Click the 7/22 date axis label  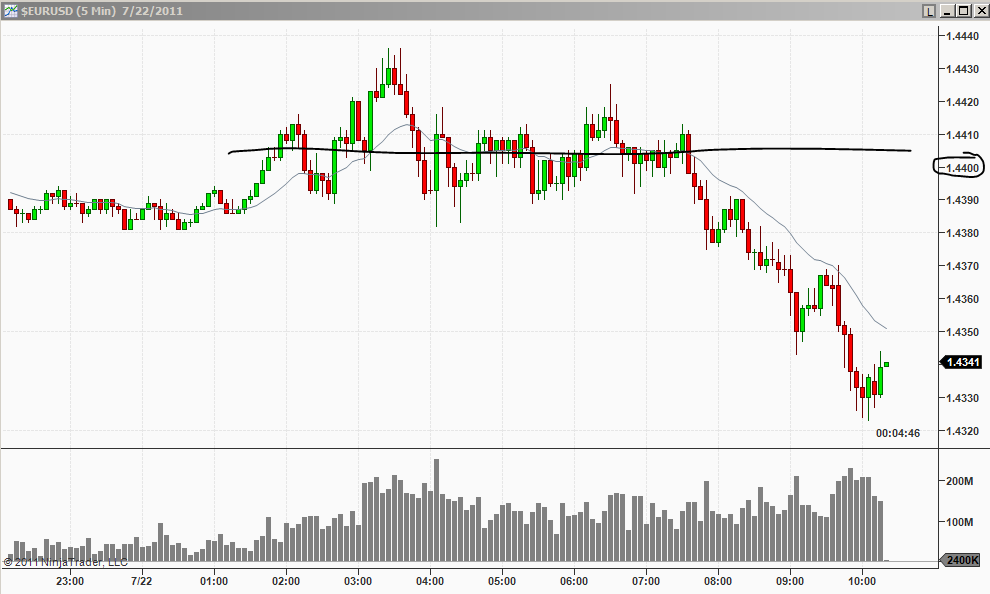[141, 581]
